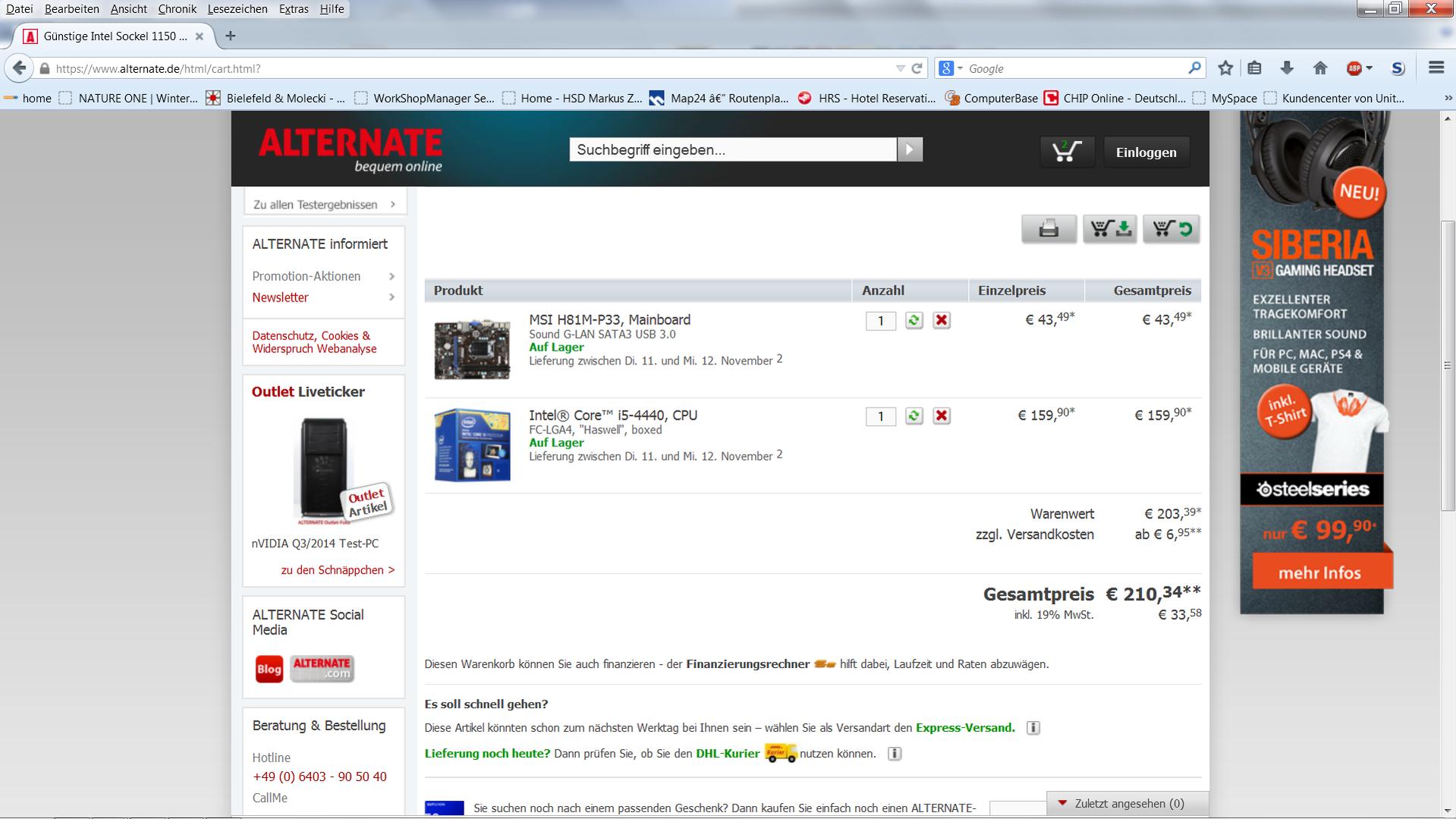Open the ComputerBase bookmark

[992, 98]
